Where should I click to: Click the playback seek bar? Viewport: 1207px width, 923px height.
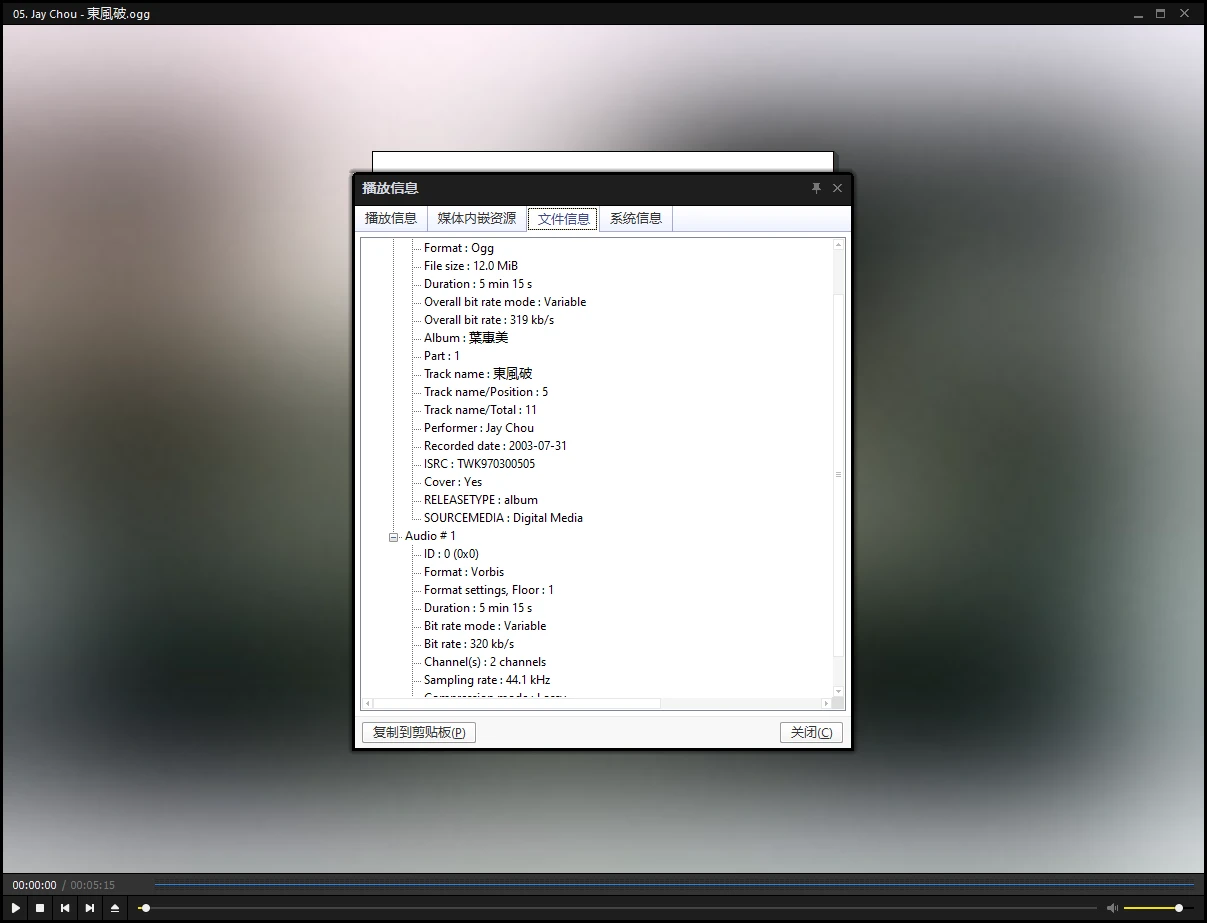click(x=618, y=908)
